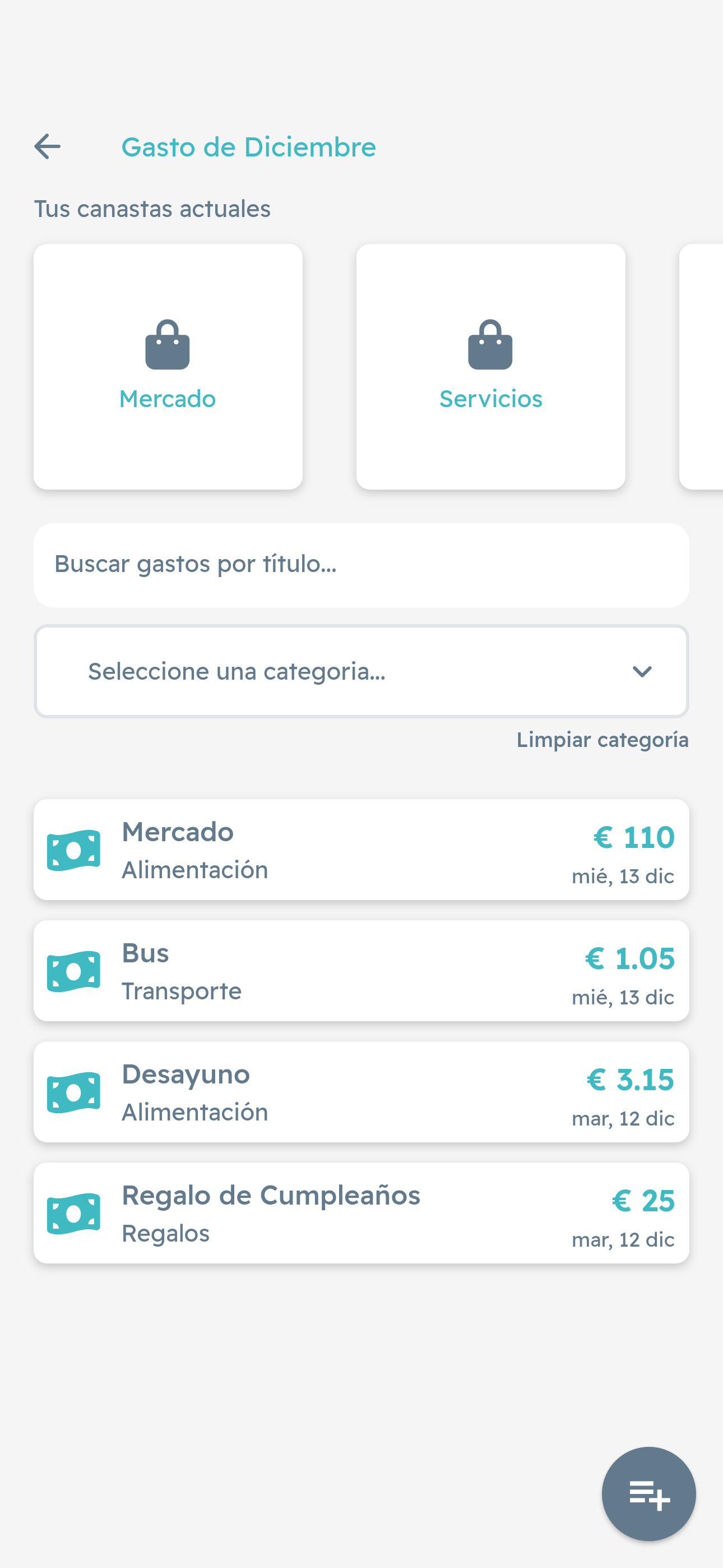Tap the Gasto de Diciembre title
Image resolution: width=723 pixels, height=1568 pixels.
[x=248, y=147]
